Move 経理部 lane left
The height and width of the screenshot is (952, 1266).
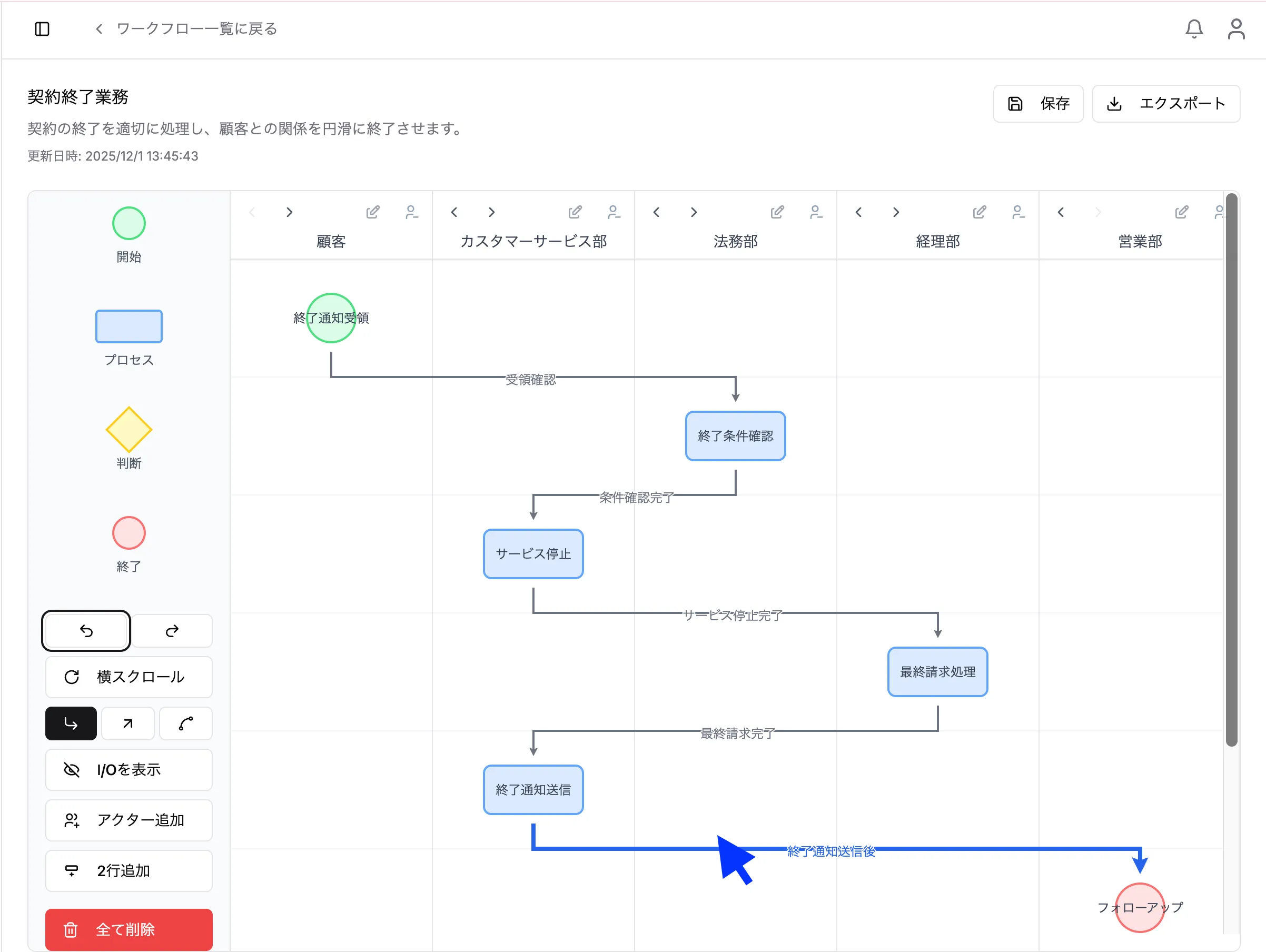tap(858, 212)
